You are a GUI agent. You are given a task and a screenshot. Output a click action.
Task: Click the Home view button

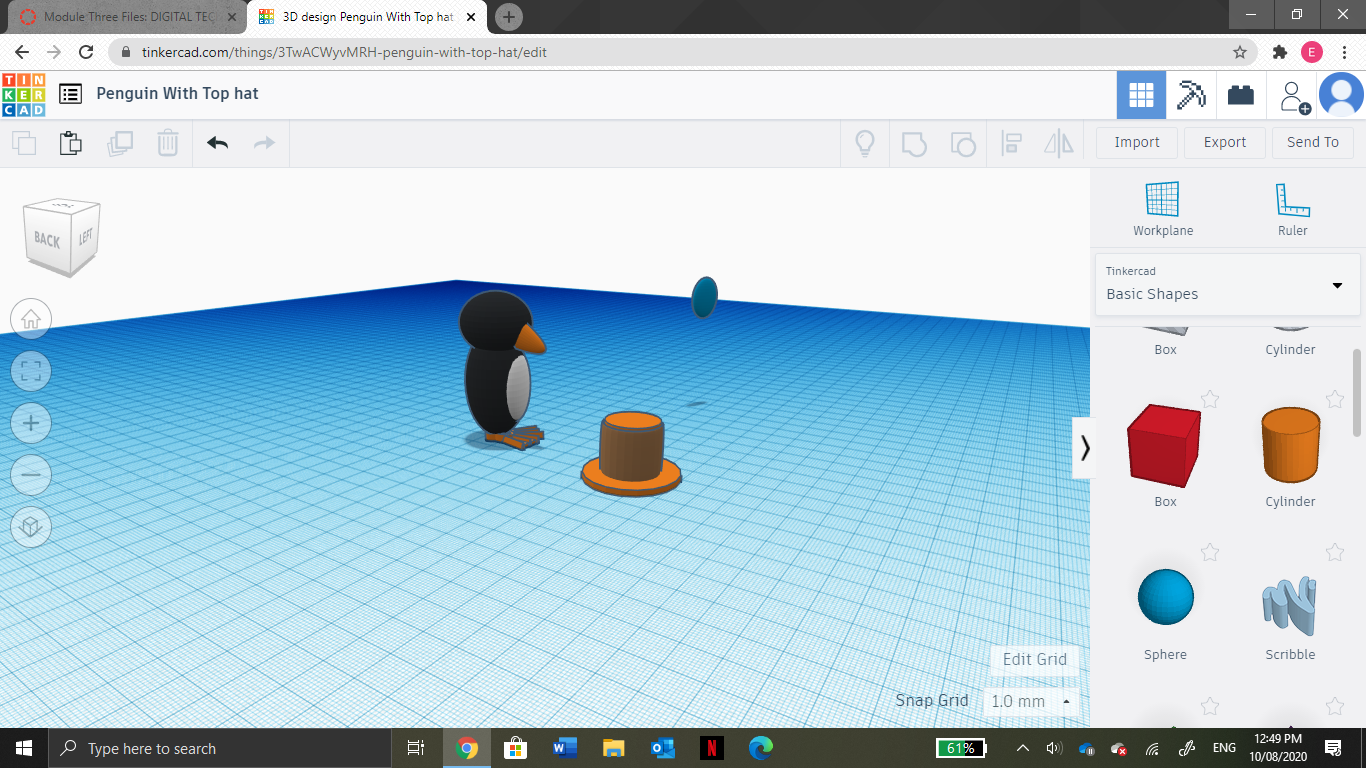click(31, 319)
